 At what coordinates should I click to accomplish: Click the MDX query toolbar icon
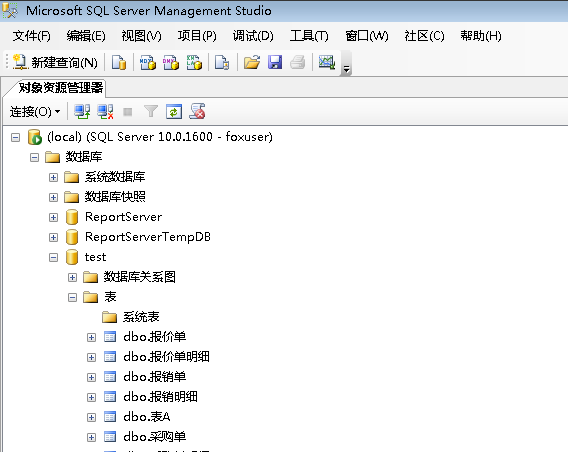[147, 62]
